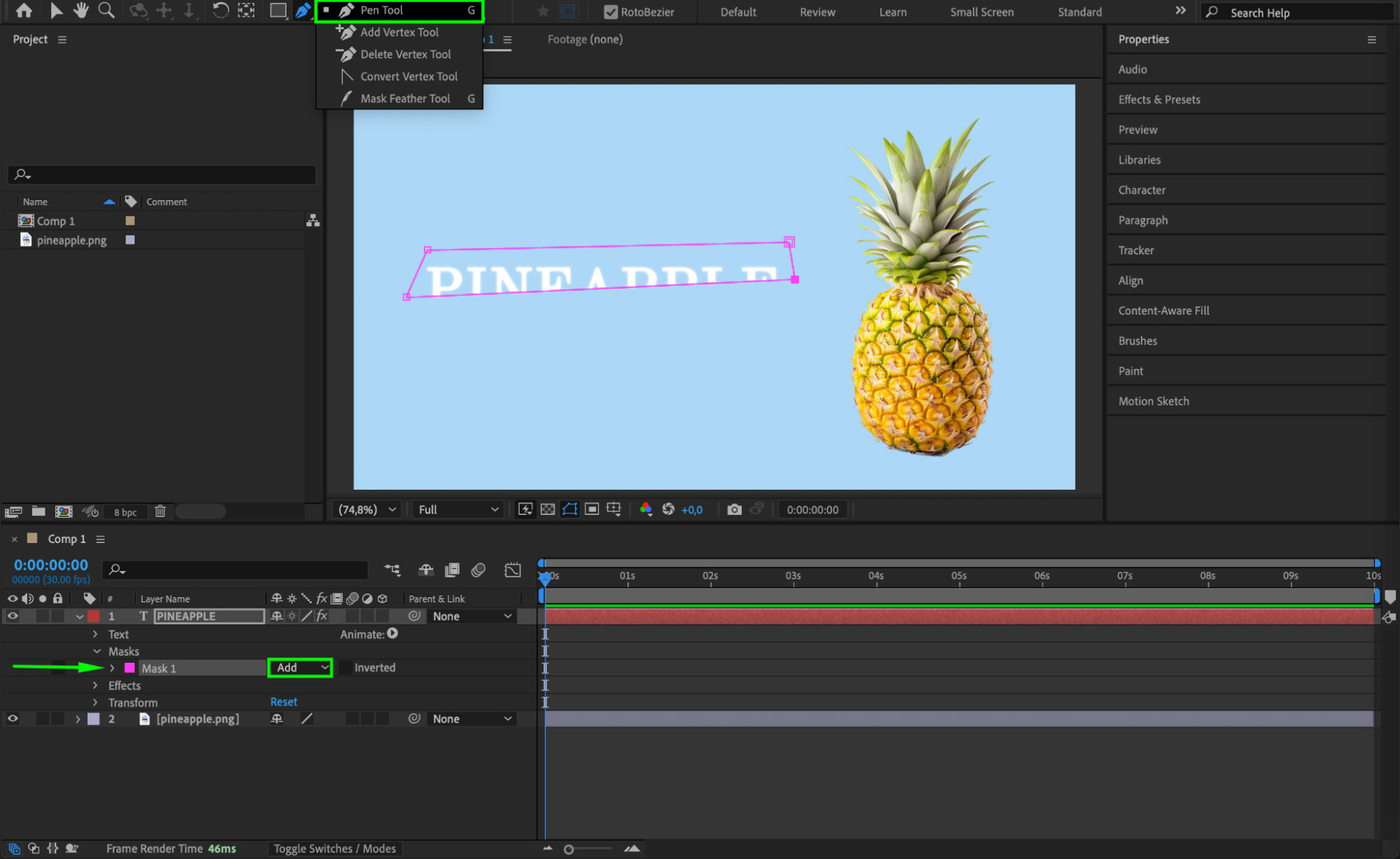Image resolution: width=1400 pixels, height=859 pixels.
Task: Open Mask 1 mode dropdown Add
Action: coord(300,668)
